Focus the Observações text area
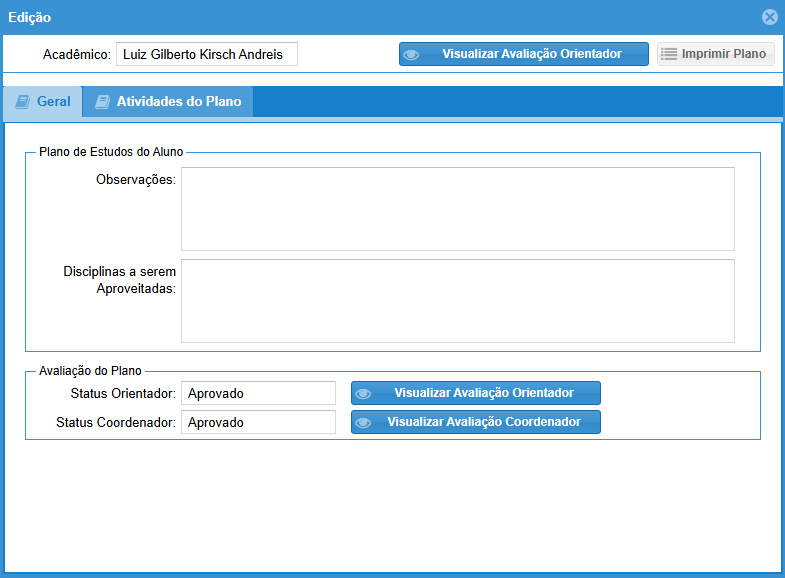Viewport: 785px width, 578px height. tap(457, 208)
